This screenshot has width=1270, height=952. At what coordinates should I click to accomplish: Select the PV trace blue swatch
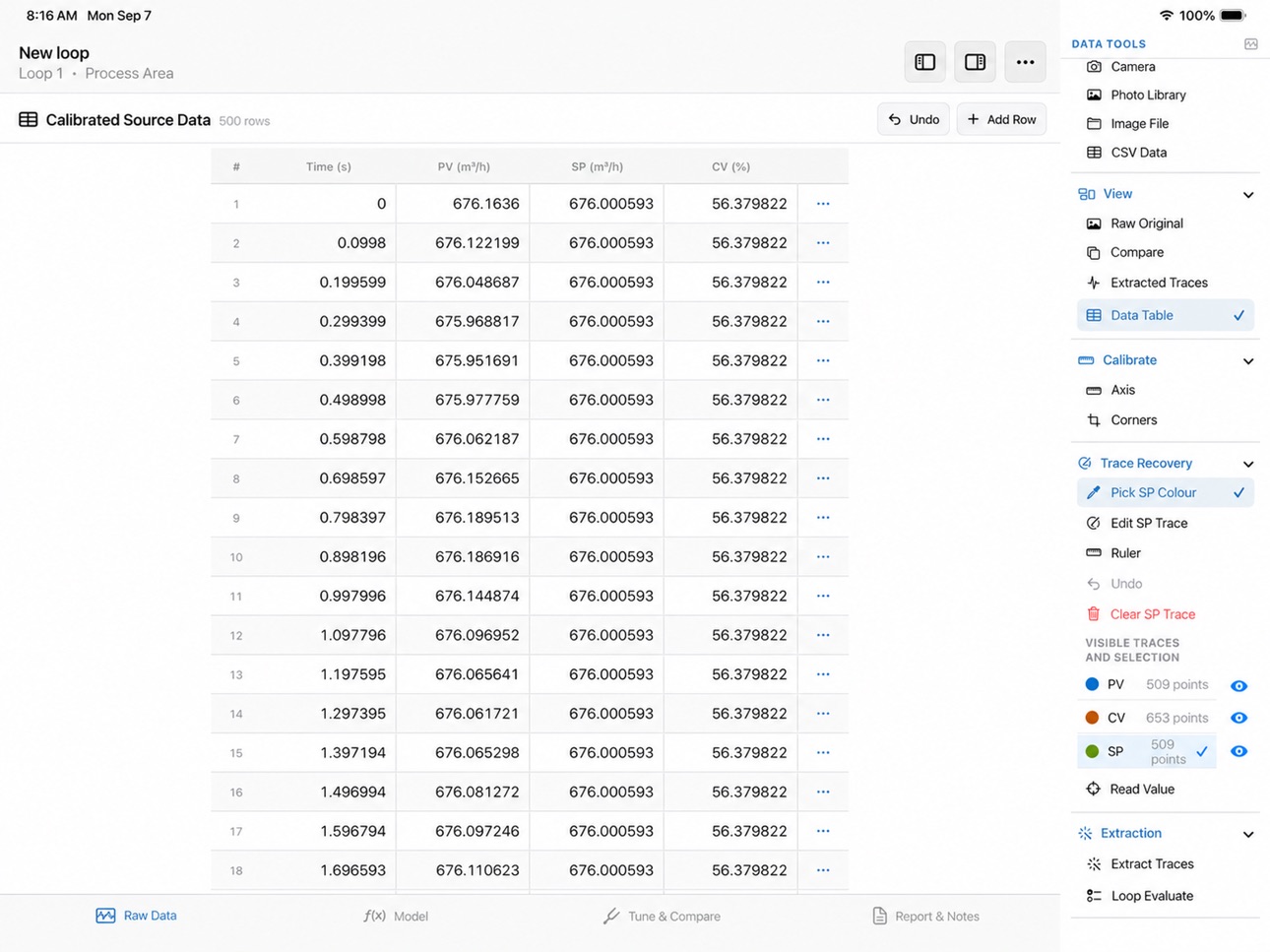(1092, 684)
